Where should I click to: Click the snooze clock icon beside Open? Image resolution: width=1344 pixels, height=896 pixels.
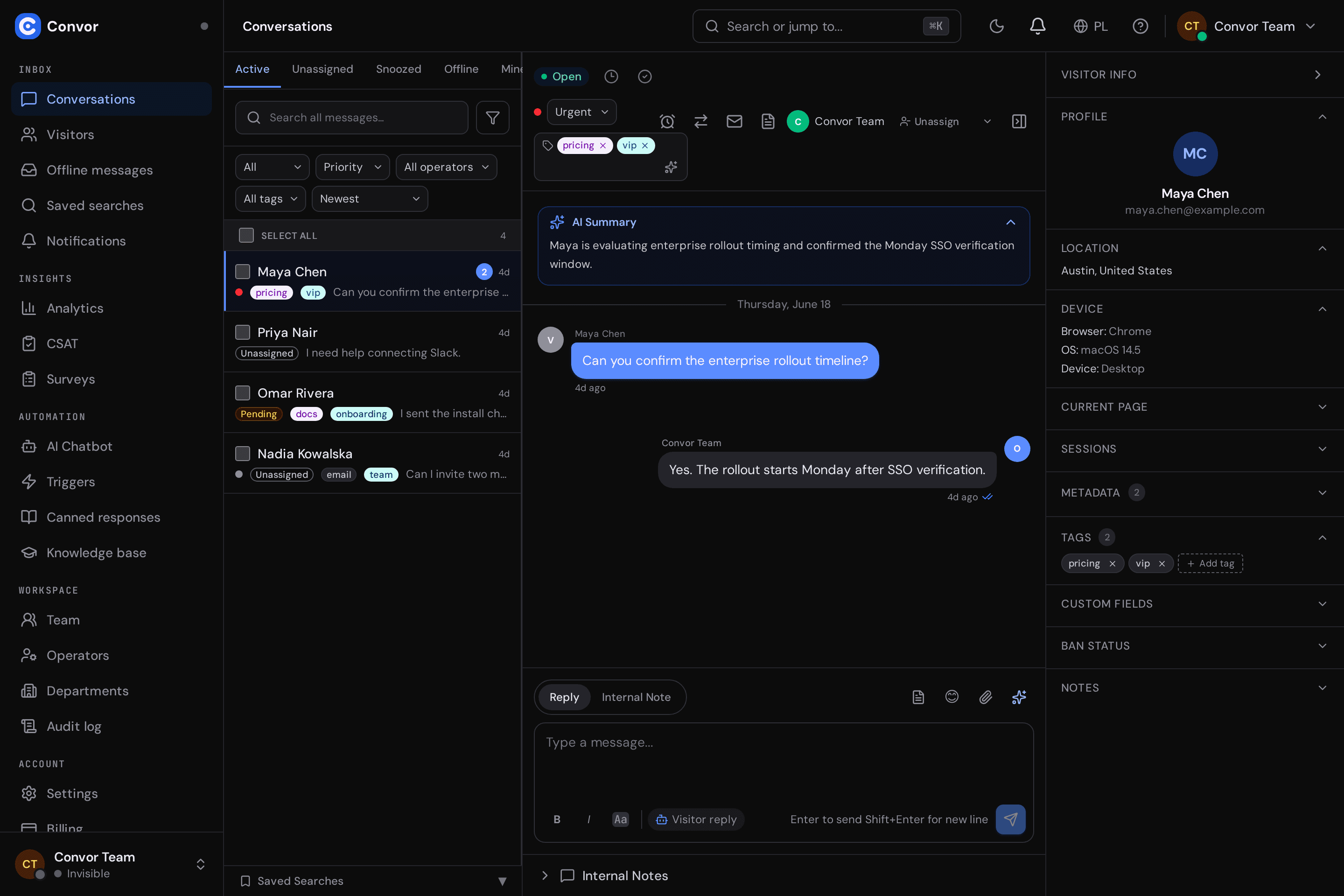(x=611, y=77)
